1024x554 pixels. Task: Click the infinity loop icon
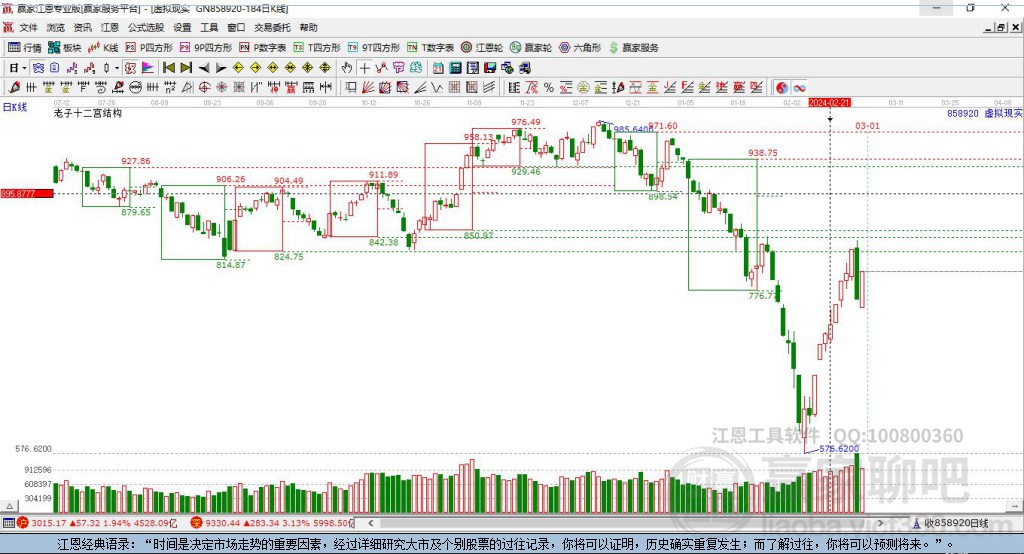pos(799,88)
